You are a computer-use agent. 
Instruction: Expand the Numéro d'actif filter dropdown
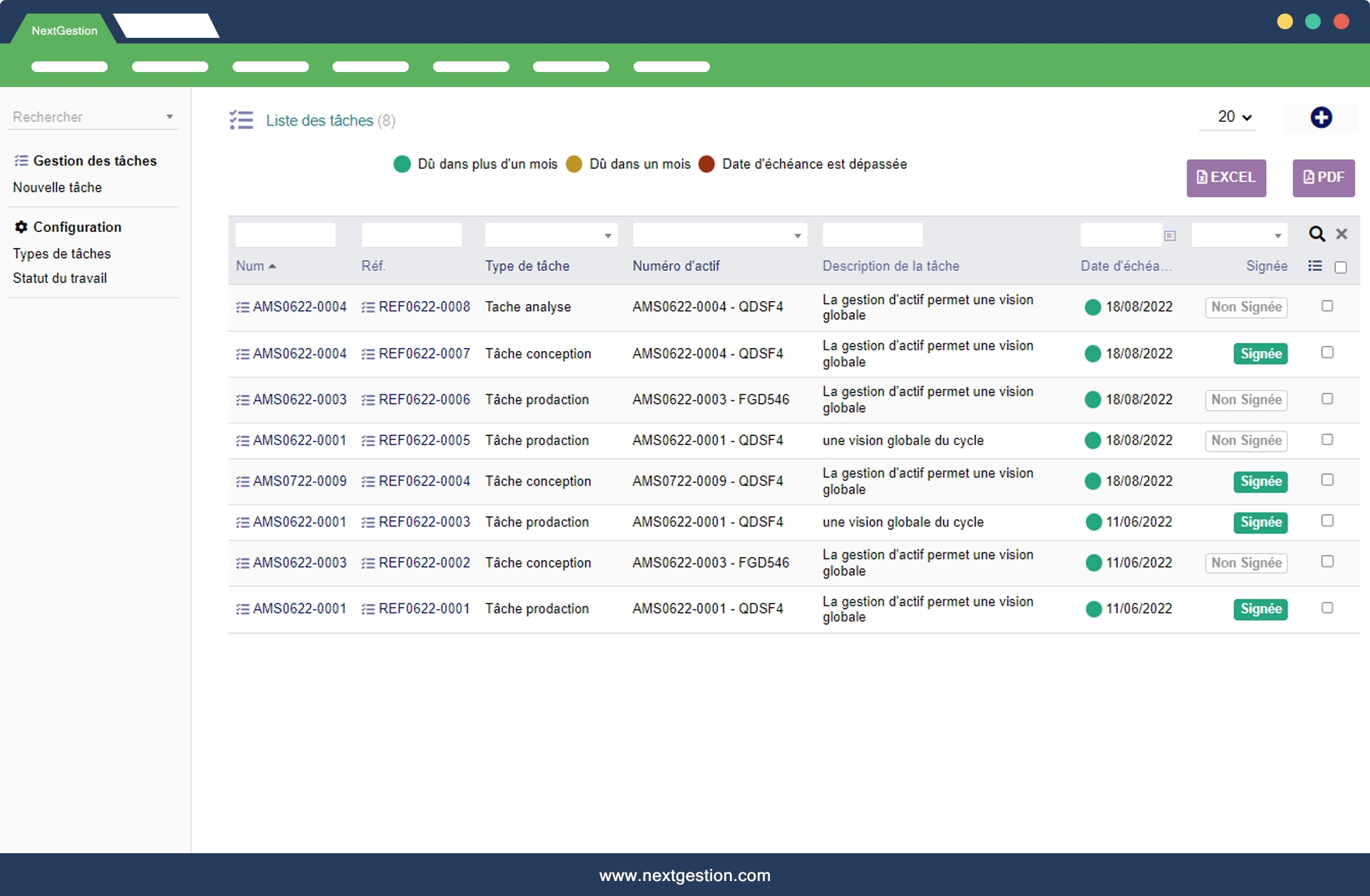coord(719,235)
